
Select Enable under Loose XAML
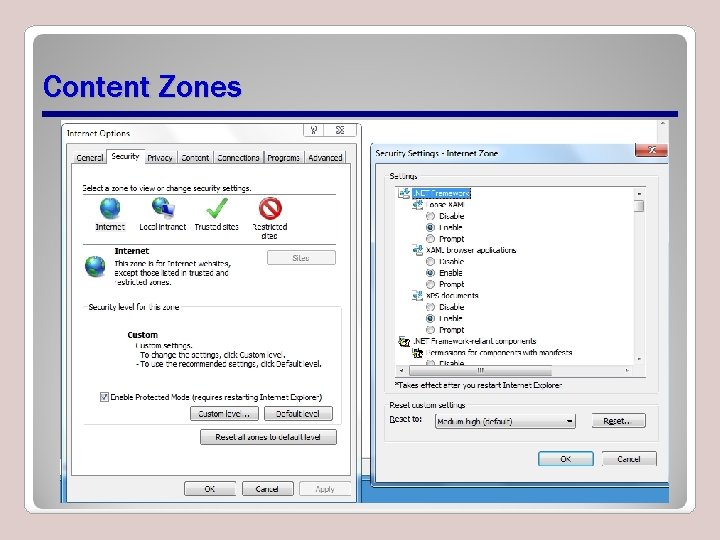point(430,227)
